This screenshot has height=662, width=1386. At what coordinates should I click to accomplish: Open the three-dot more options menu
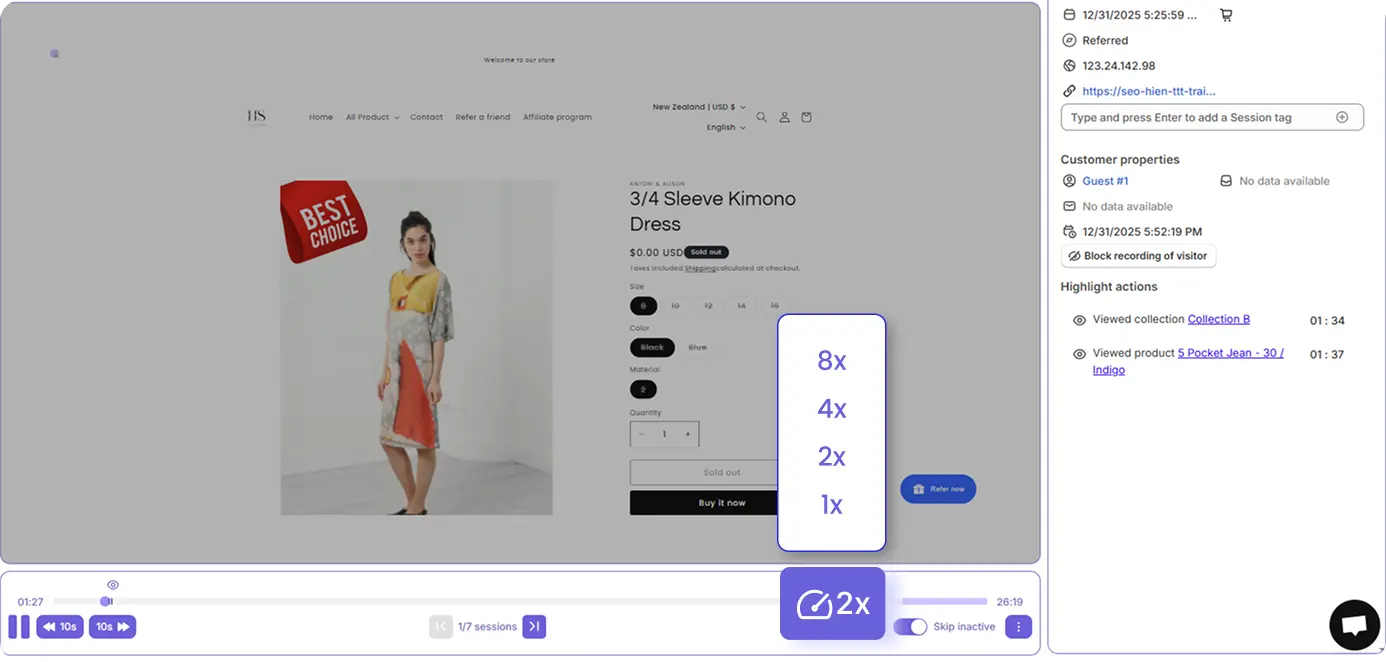1018,627
